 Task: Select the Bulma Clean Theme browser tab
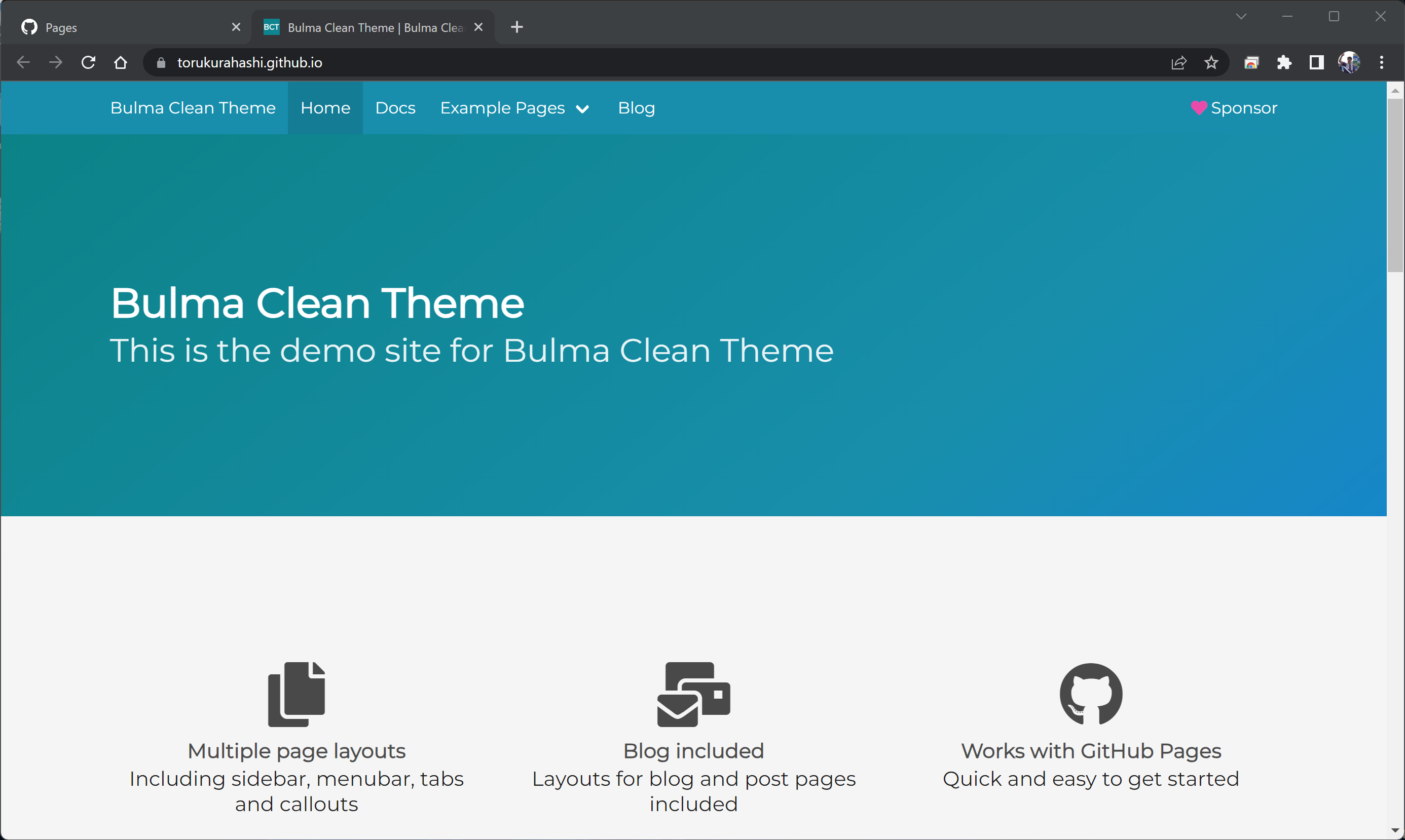tap(373, 27)
